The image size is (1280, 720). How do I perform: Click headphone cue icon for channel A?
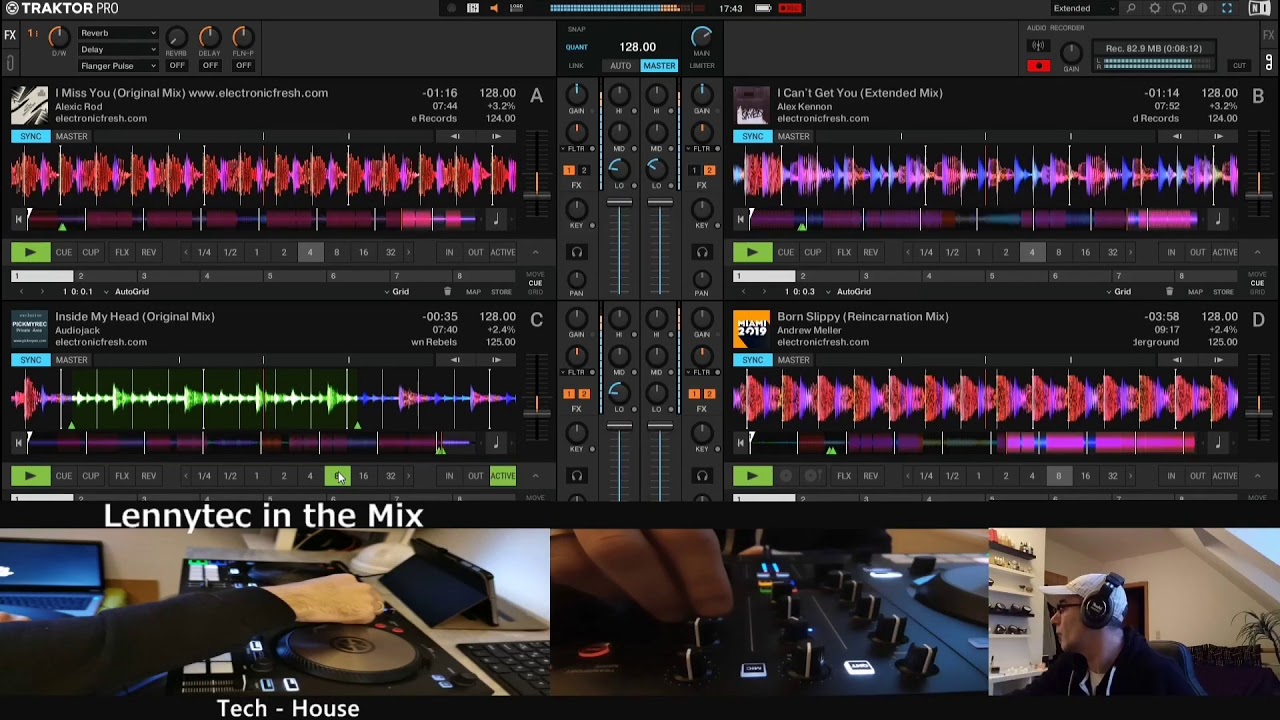[577, 252]
